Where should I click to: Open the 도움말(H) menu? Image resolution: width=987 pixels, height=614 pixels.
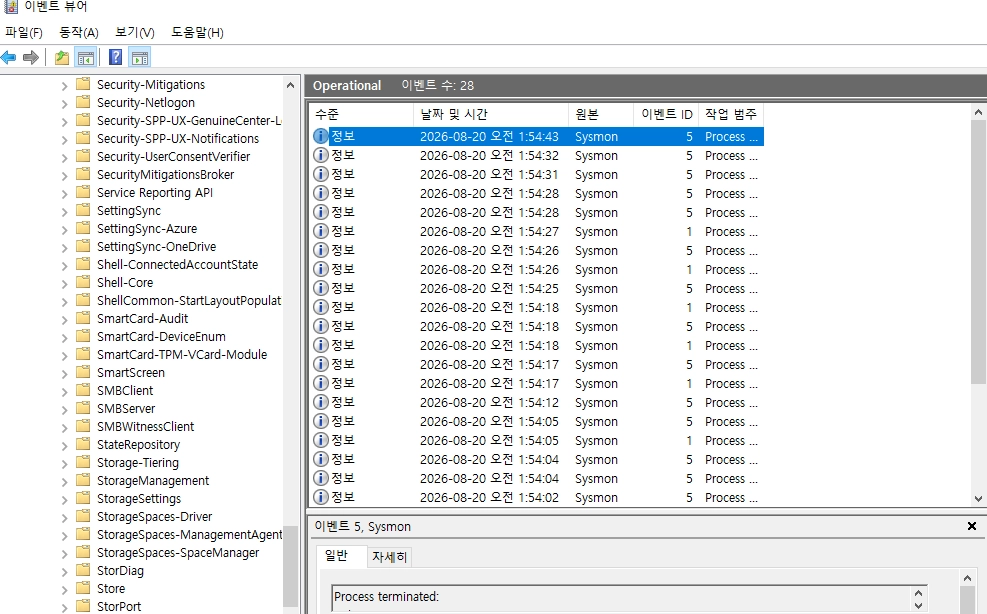click(x=198, y=32)
